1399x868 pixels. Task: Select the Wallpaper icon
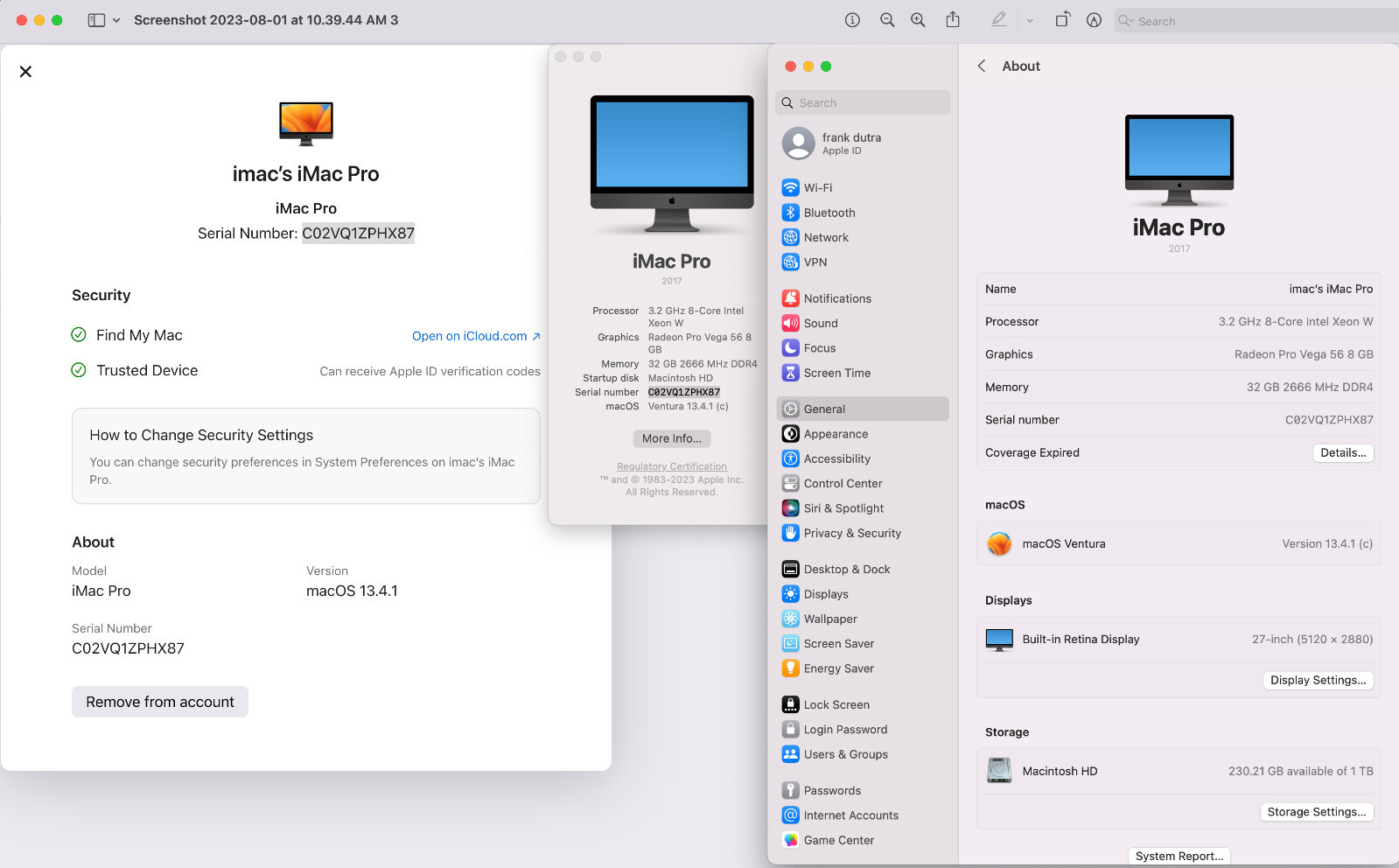point(790,619)
